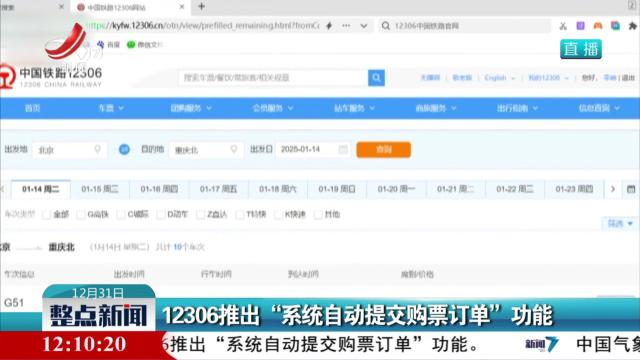Click the 北京 departure station field
This screenshot has height=360, width=640.
(69, 150)
